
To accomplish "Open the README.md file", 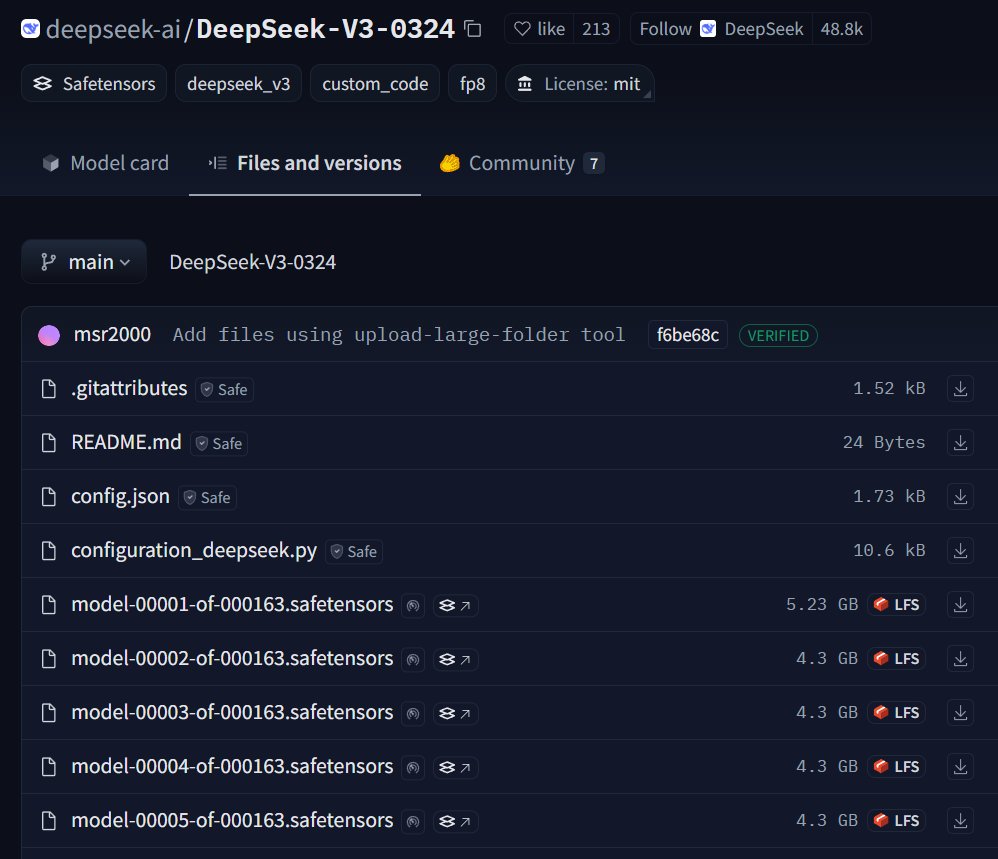I will [x=126, y=442].
